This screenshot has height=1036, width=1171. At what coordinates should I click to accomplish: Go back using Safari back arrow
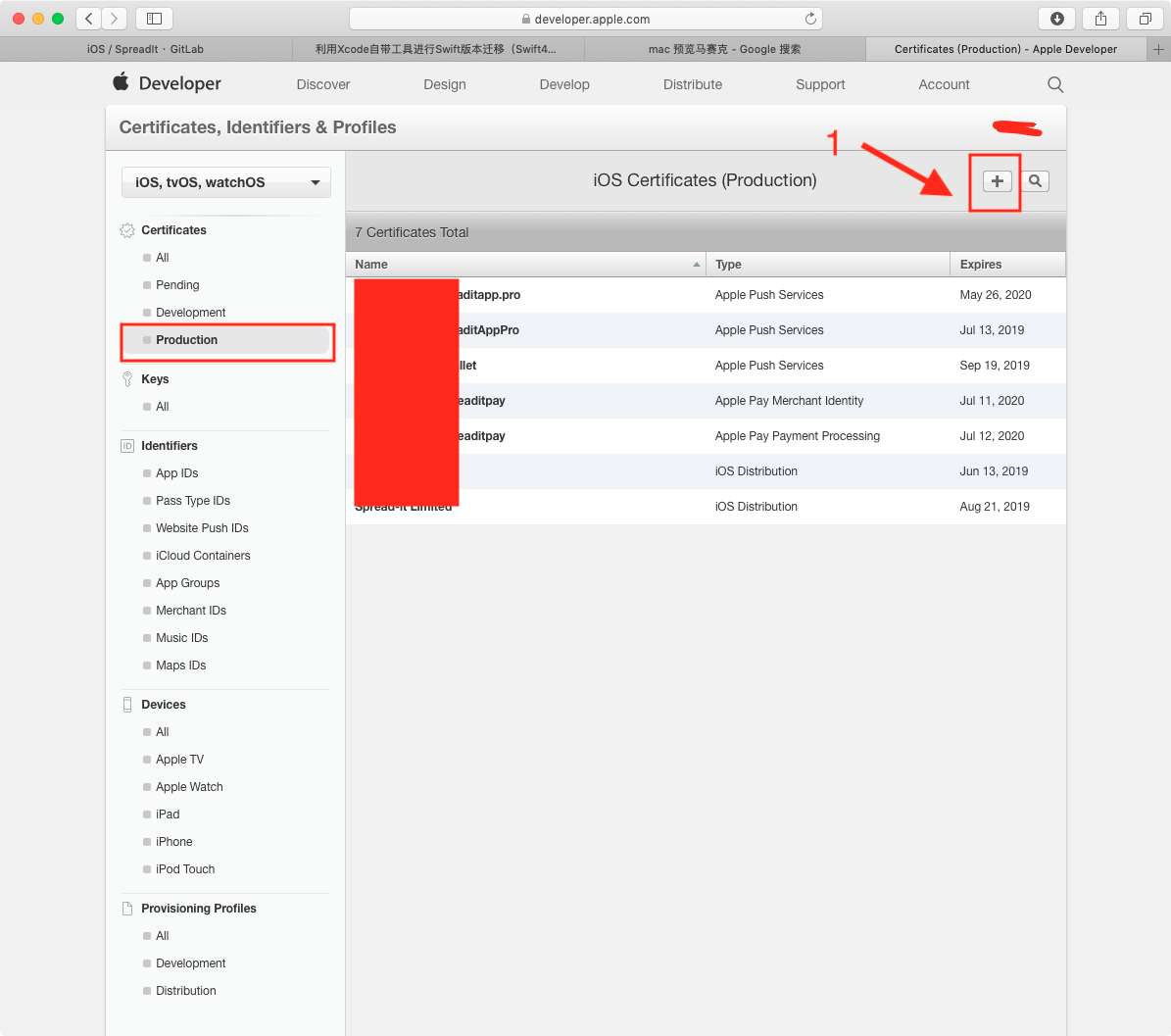click(x=89, y=19)
